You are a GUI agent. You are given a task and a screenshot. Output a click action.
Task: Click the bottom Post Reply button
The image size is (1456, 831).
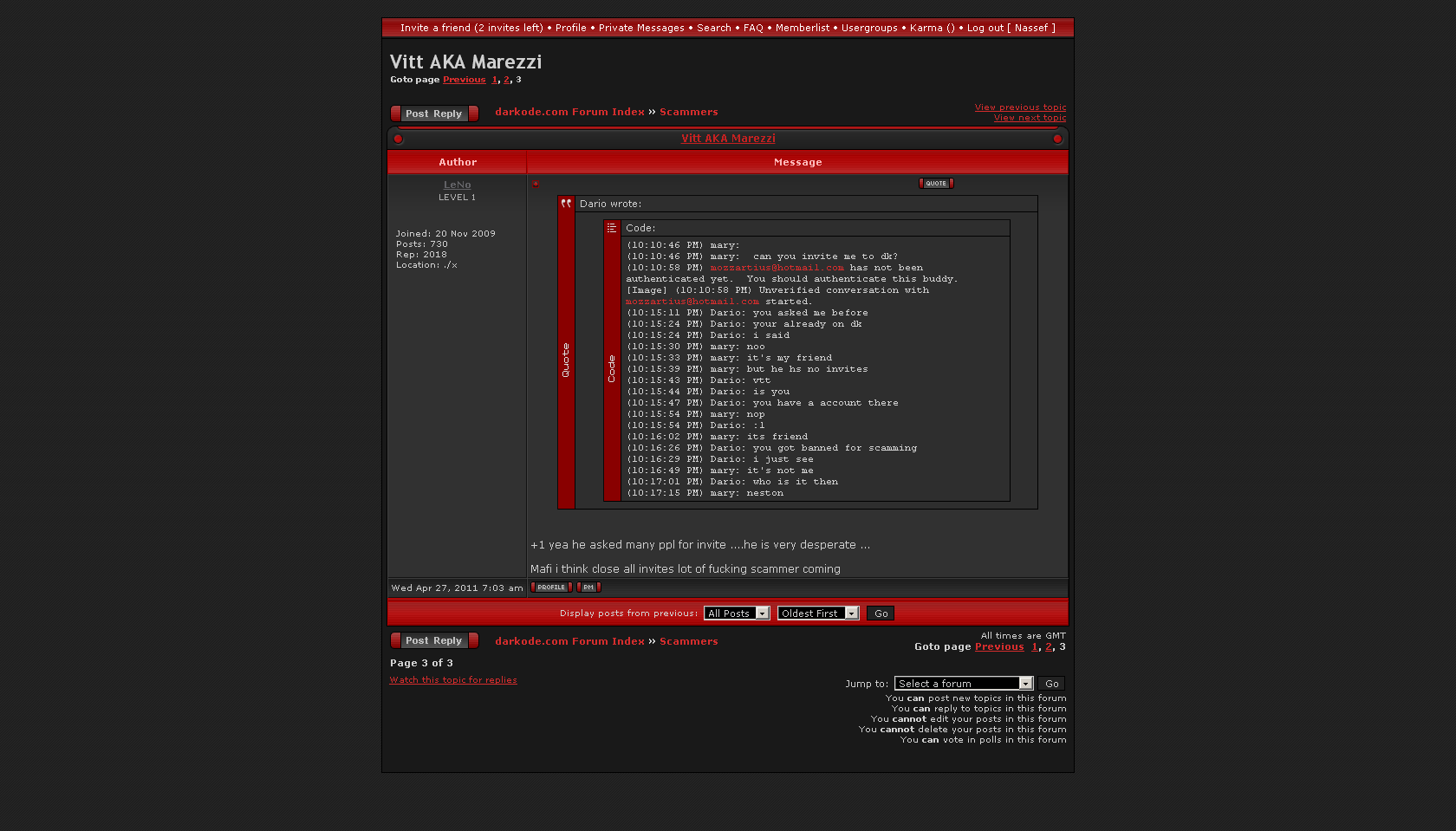(434, 640)
